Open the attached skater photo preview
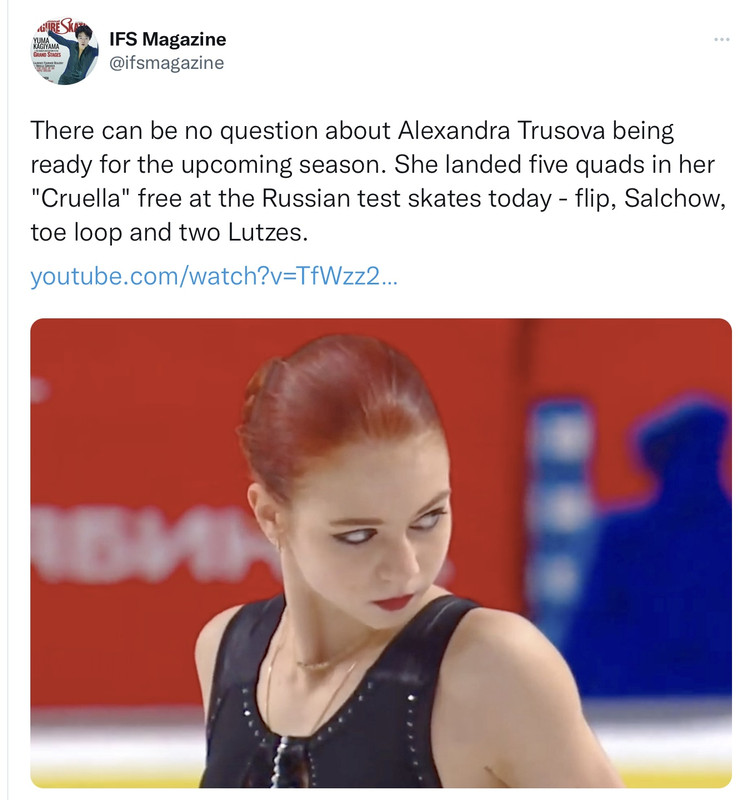Image resolution: width=754 pixels, height=800 pixels. click(x=381, y=553)
